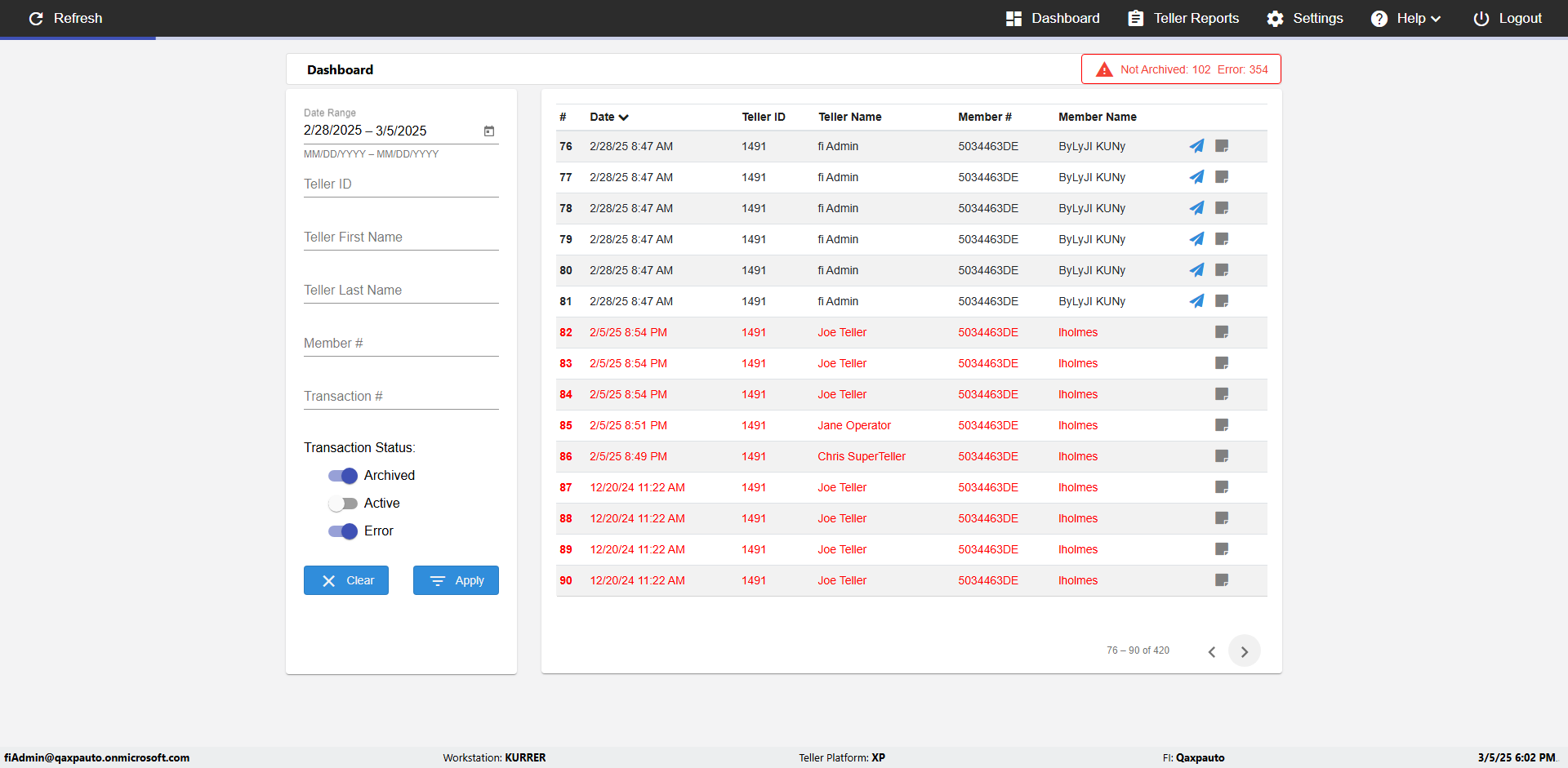1568x768 pixels.
Task: Open Settings from the top navigation
Action: click(1304, 18)
